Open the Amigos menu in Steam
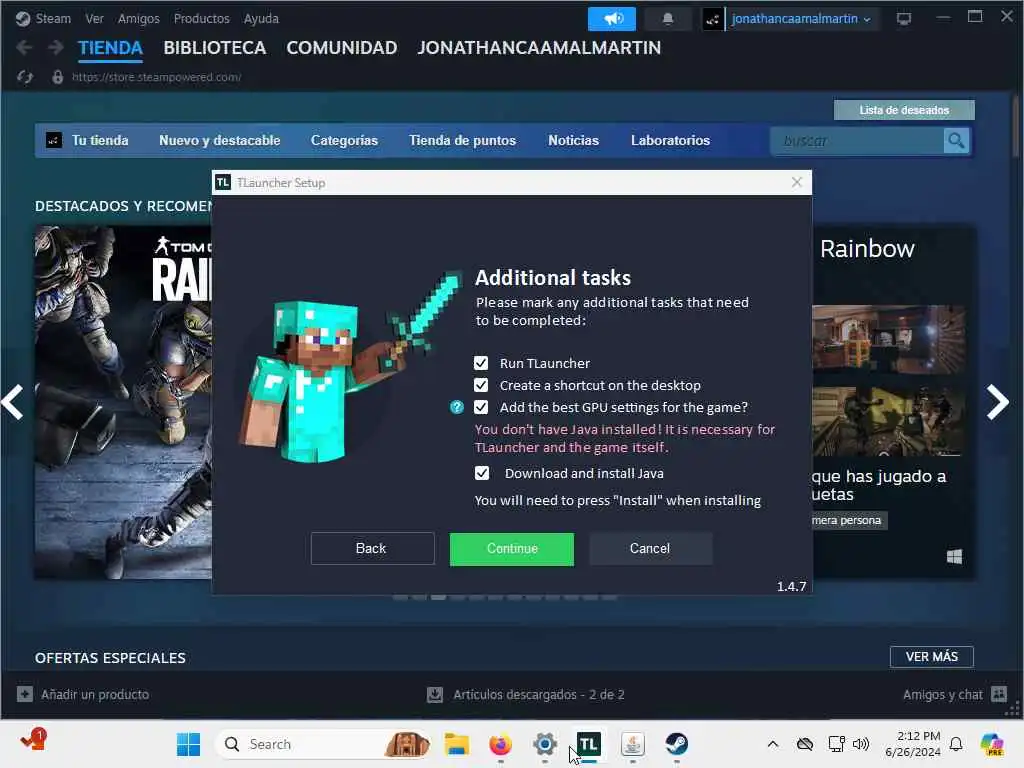The image size is (1024, 768). pos(138,18)
